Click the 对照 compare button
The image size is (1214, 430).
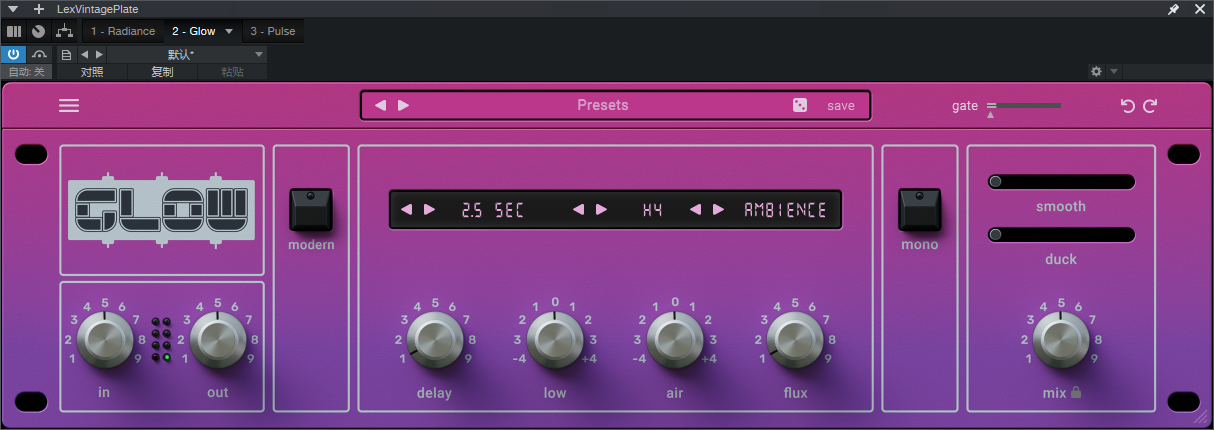click(92, 72)
